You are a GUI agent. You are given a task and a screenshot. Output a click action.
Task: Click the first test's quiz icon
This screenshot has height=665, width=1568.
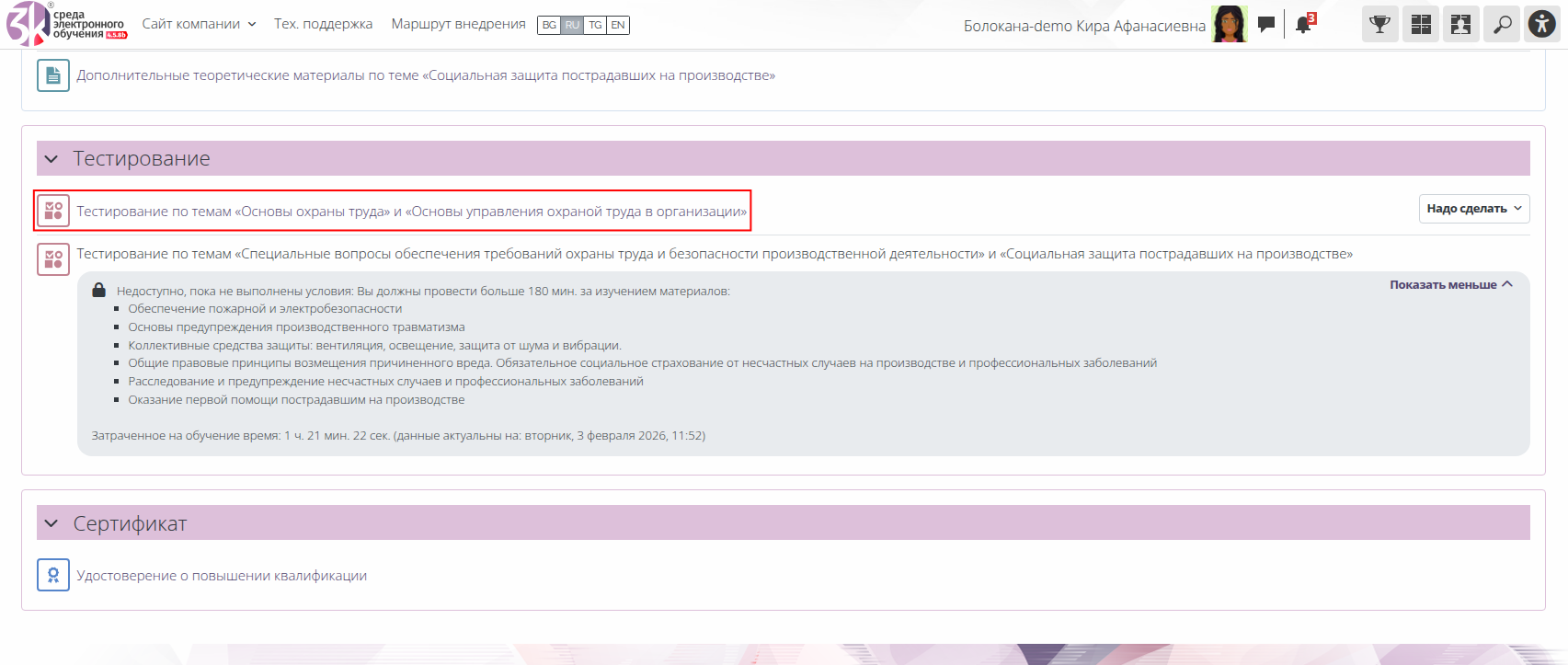[53, 211]
